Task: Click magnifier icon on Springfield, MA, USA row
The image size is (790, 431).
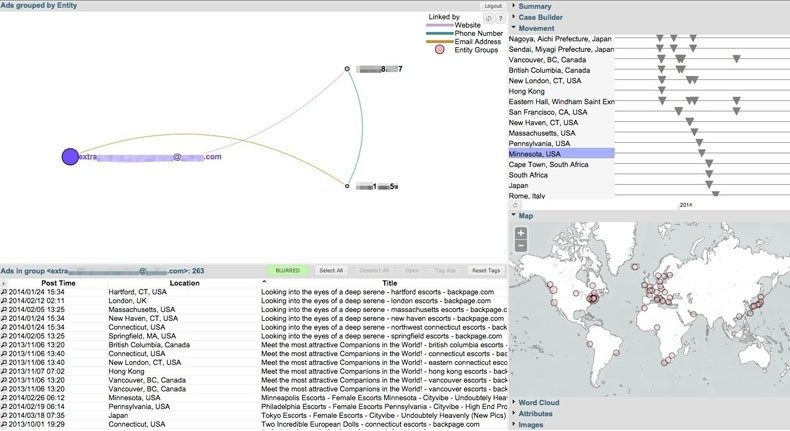Action: tap(4, 336)
